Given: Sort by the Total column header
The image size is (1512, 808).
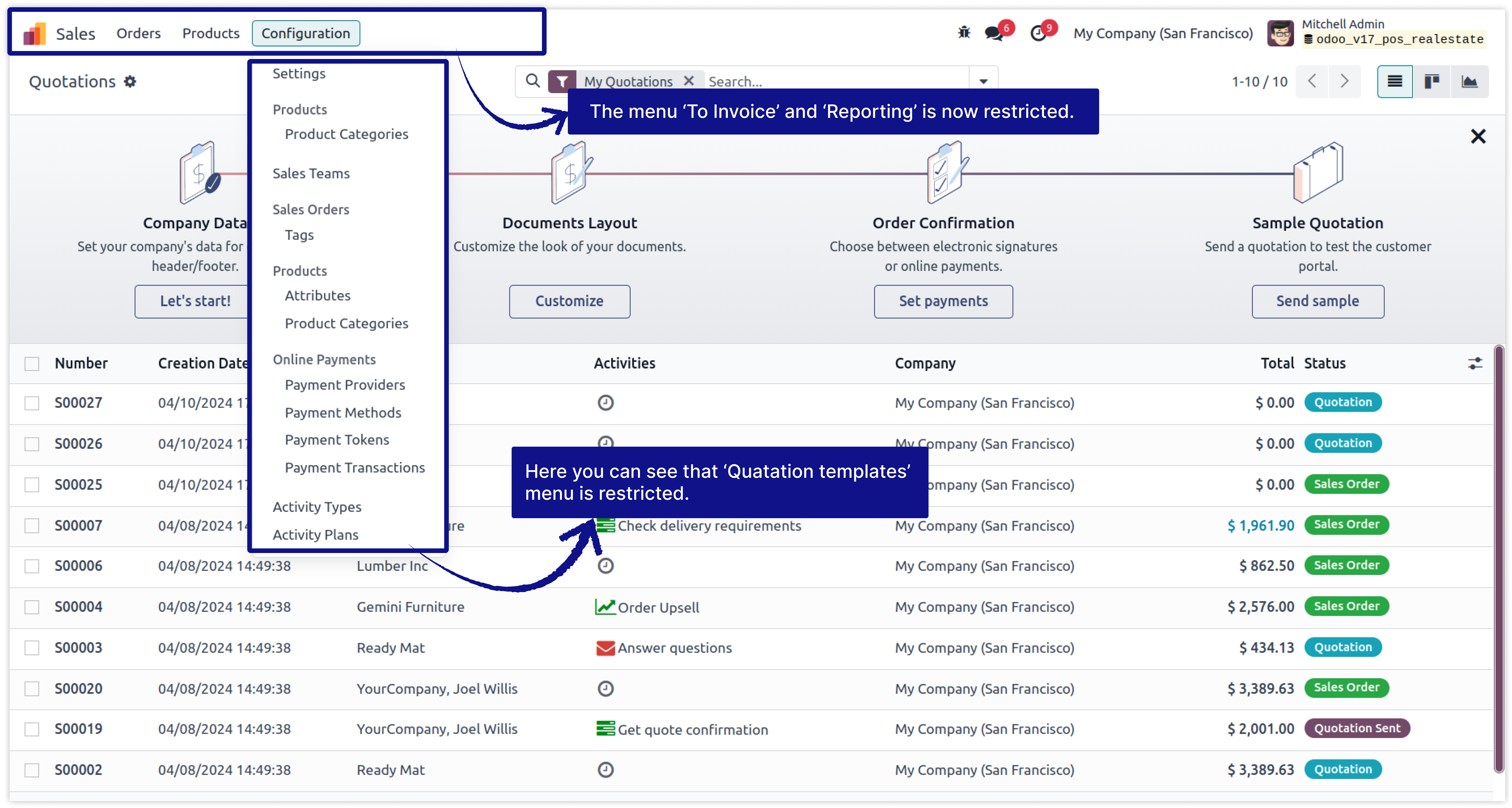Looking at the screenshot, I should pos(1277,363).
